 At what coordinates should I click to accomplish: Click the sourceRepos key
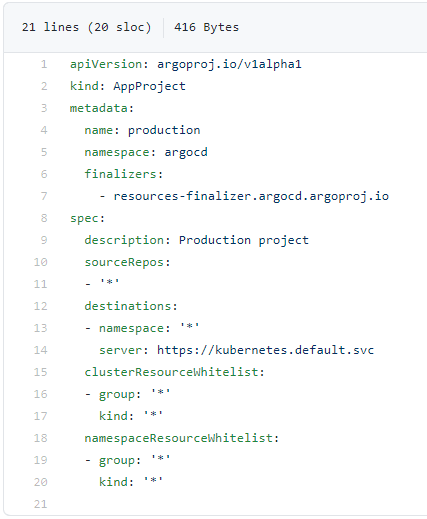(124, 262)
